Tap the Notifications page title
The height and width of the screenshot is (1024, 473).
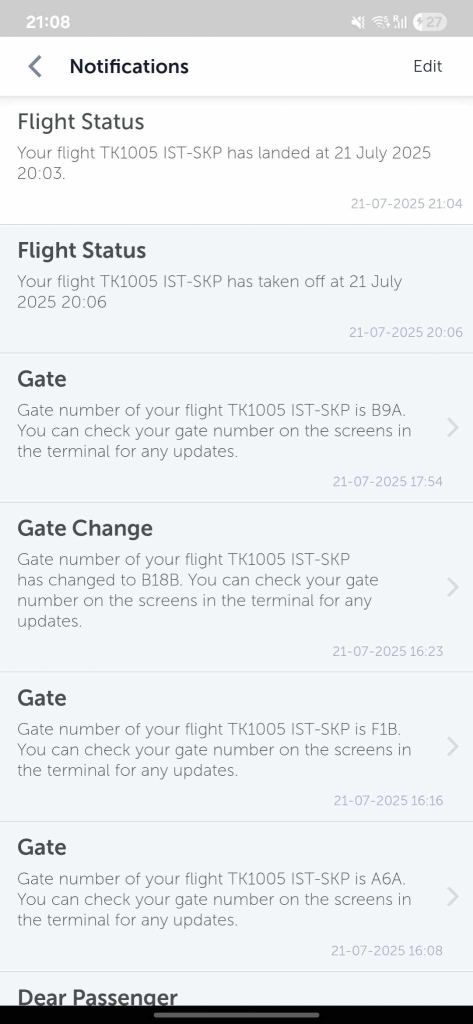(x=129, y=66)
